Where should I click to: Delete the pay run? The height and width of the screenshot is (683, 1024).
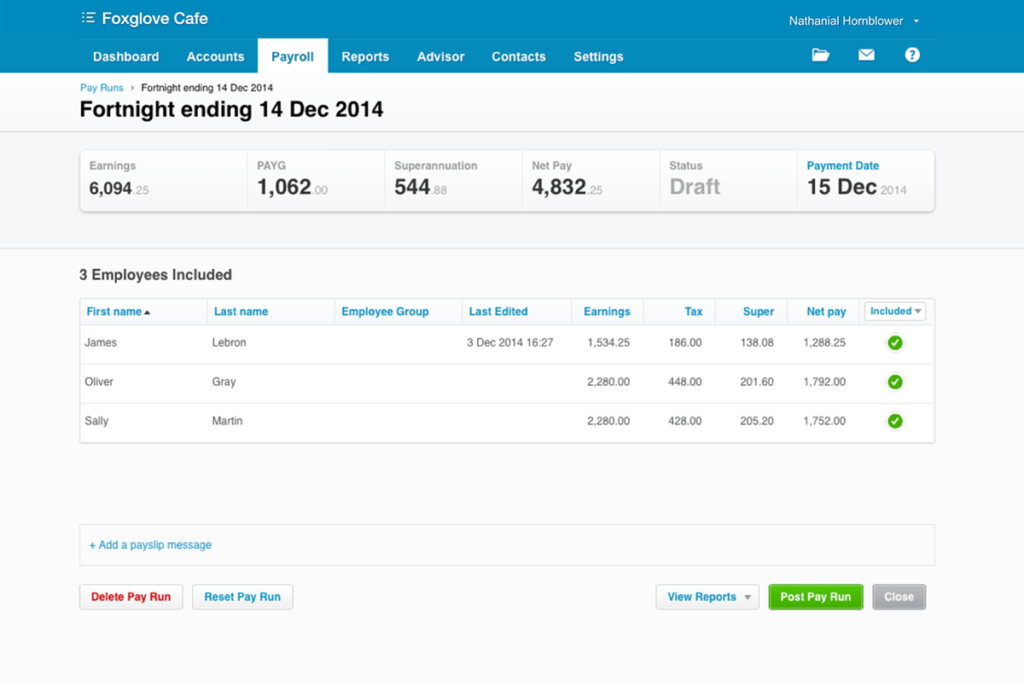click(130, 596)
